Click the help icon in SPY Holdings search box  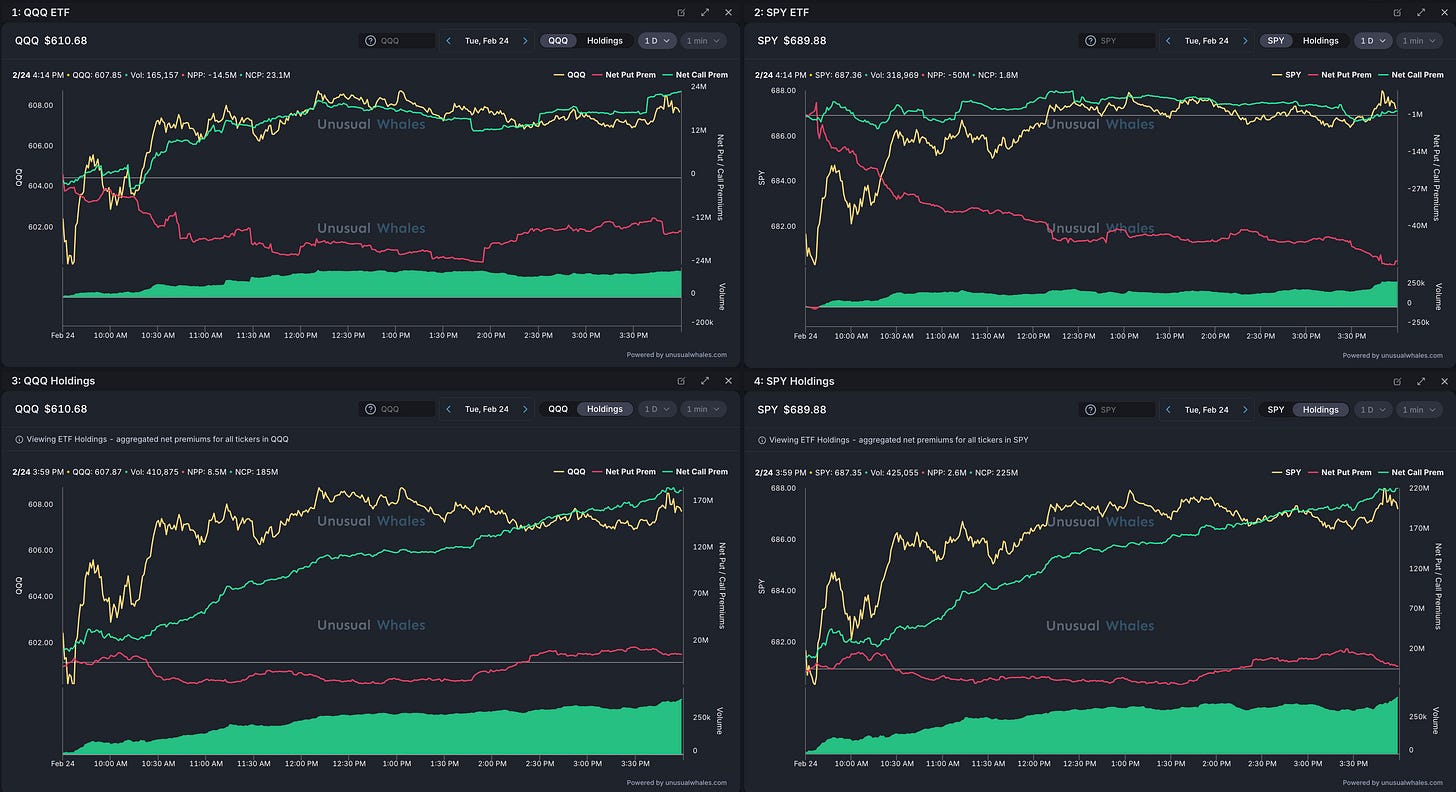(x=1090, y=409)
